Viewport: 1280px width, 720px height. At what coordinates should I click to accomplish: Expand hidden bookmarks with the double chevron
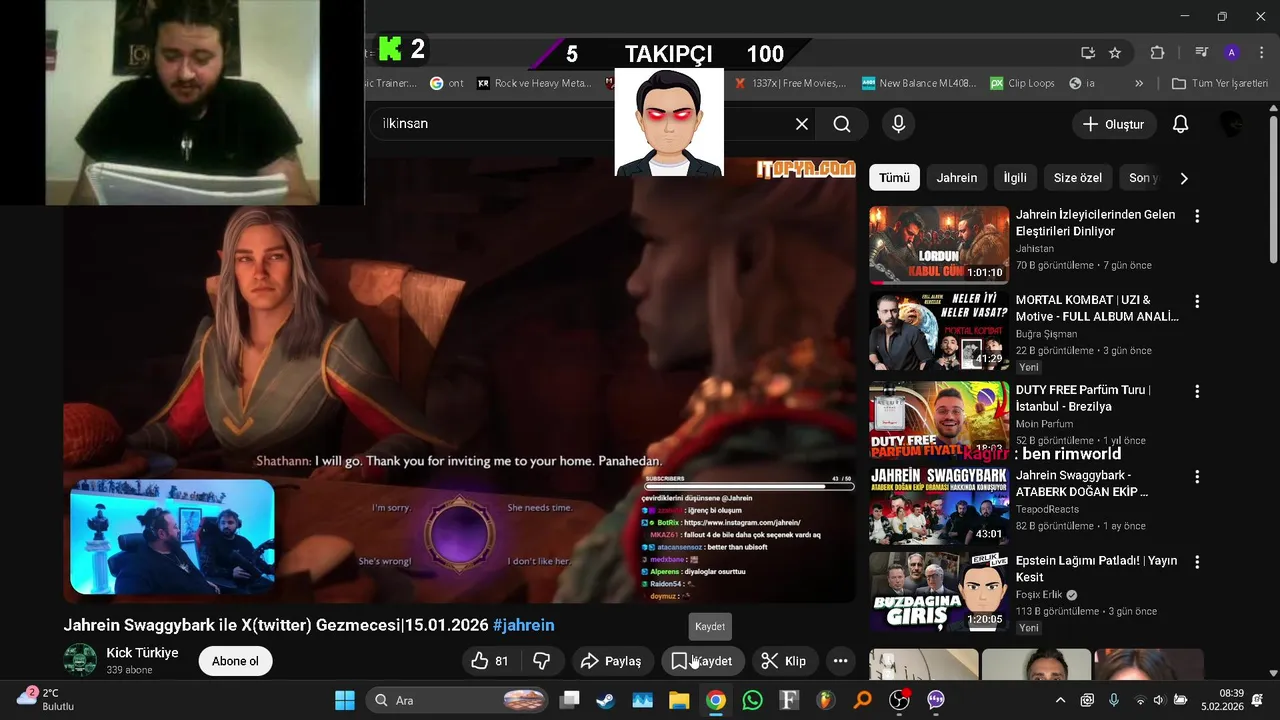click(1139, 83)
